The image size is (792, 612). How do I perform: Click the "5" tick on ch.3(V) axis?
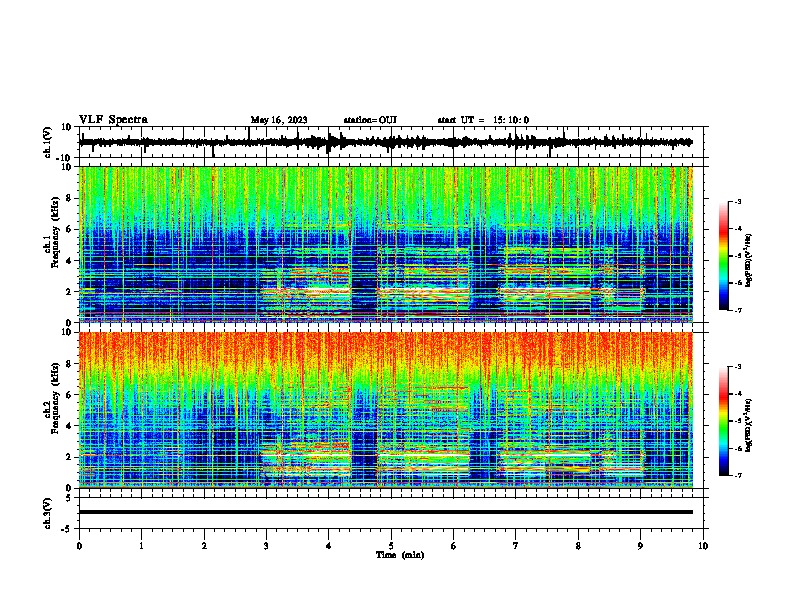pos(69,497)
